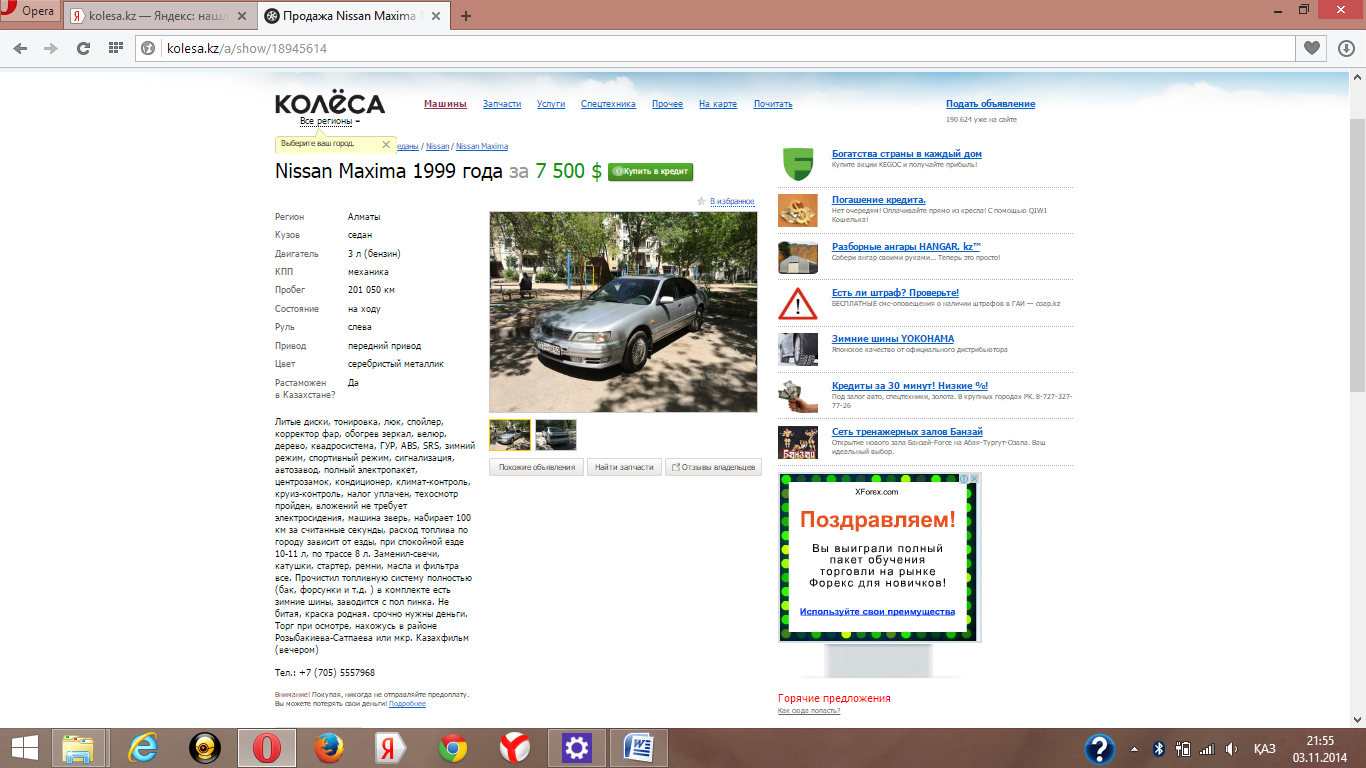Add listing to favorites via В избранное
This screenshot has height=768, width=1366.
tap(732, 201)
